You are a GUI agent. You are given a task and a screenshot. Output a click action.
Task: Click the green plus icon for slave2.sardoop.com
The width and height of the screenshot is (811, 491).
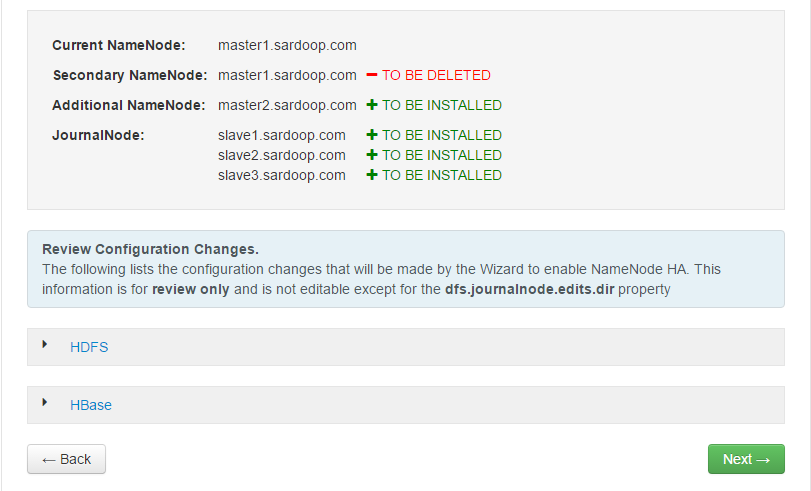click(x=371, y=155)
